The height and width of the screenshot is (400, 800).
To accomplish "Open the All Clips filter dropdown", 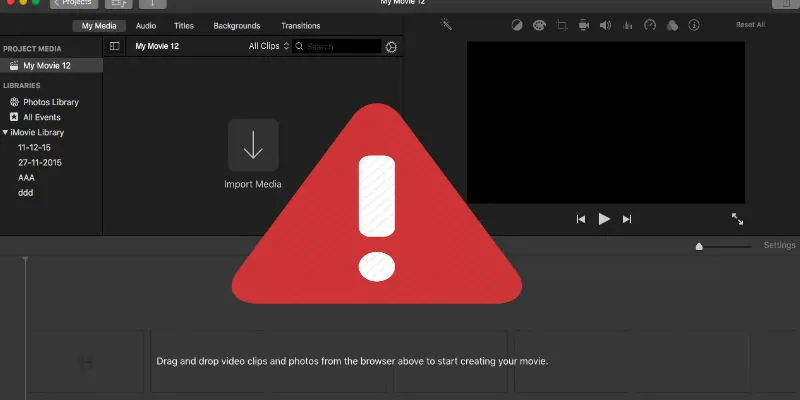I will coord(269,46).
